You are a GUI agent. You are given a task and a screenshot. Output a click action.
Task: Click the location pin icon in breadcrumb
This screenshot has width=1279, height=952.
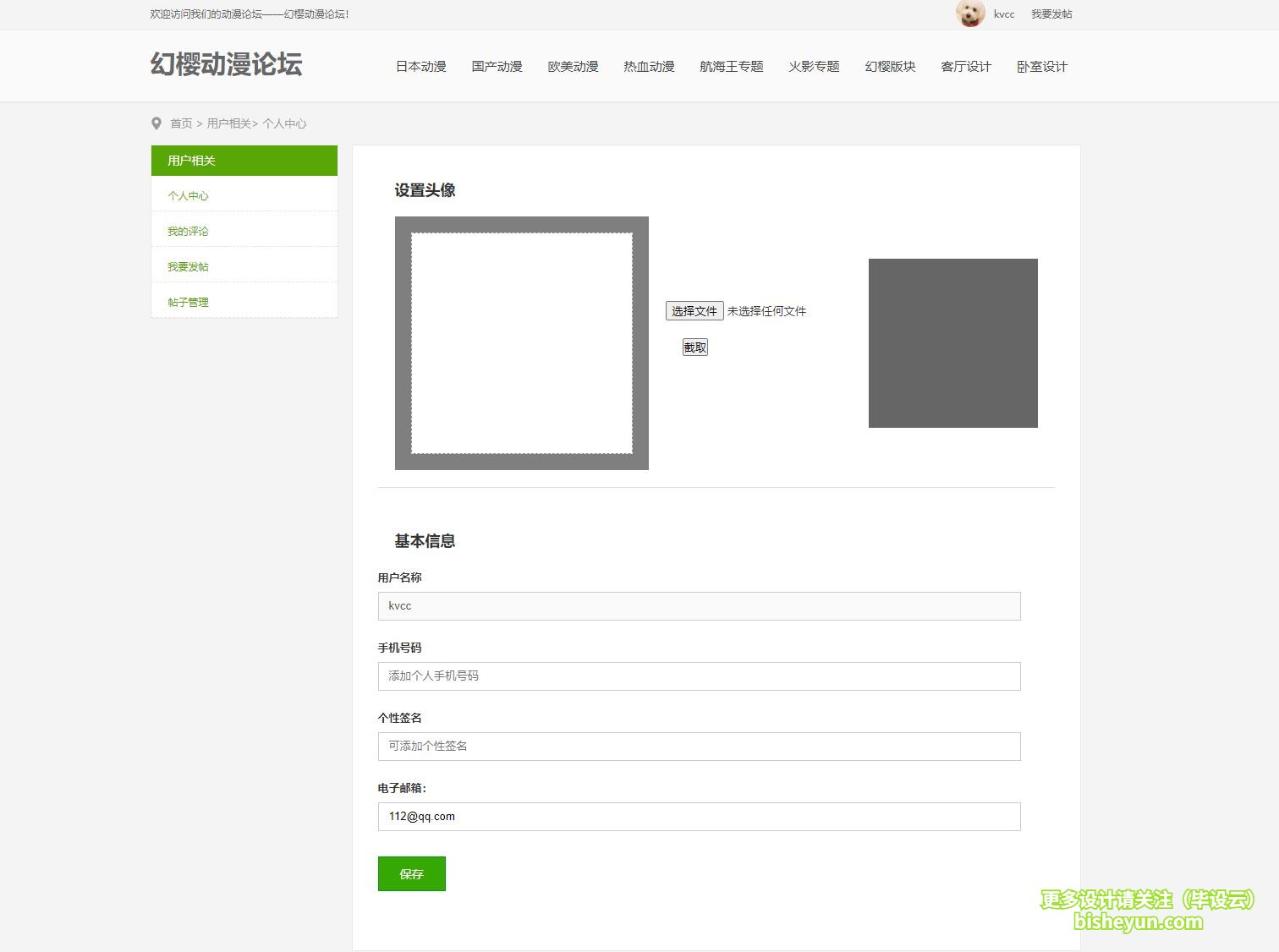tap(156, 123)
